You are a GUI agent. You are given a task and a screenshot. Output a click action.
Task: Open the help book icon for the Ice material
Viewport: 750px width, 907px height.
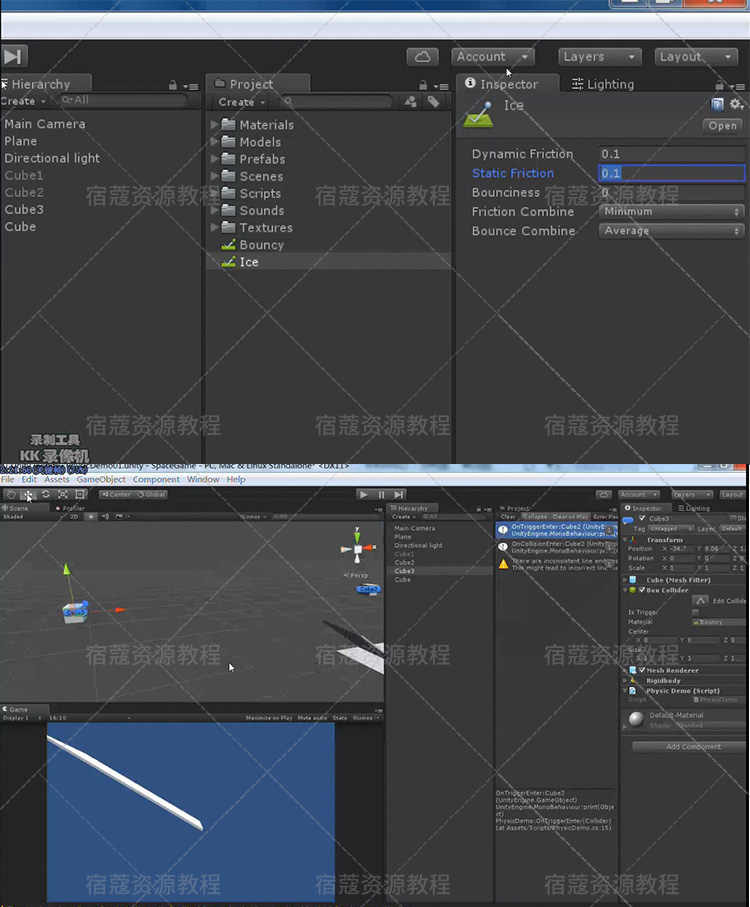click(x=717, y=105)
